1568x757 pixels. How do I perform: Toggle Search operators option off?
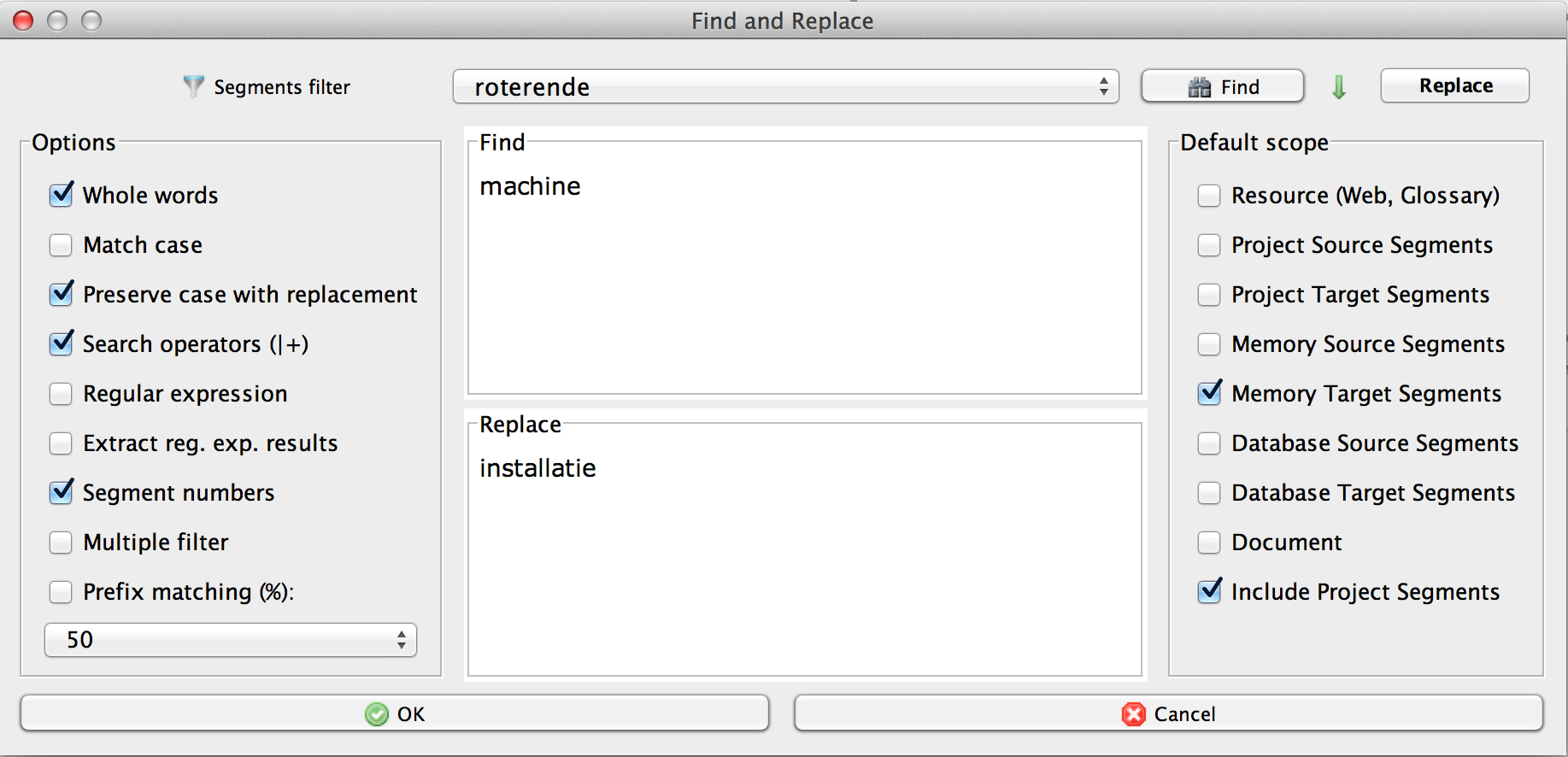62,344
